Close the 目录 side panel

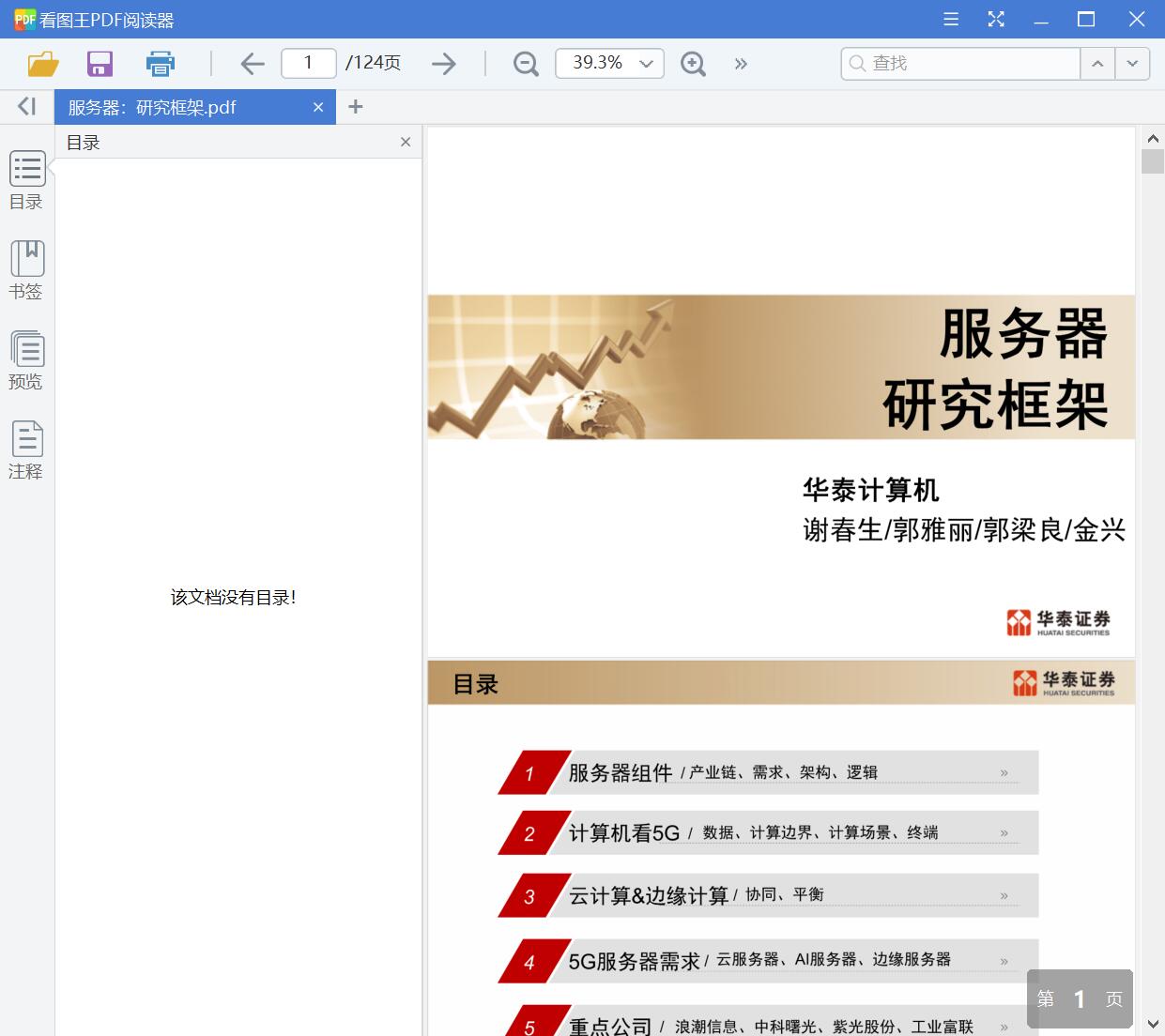(x=406, y=142)
